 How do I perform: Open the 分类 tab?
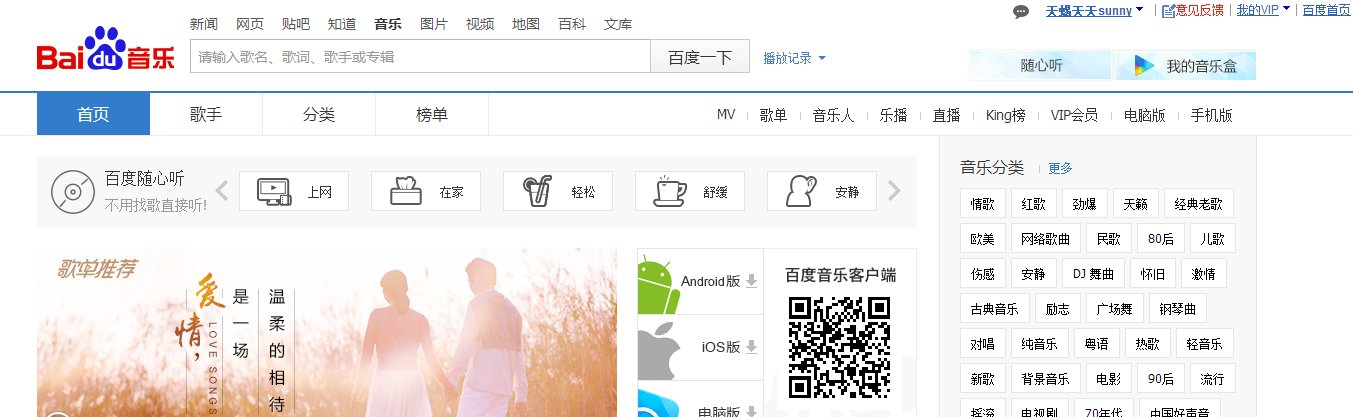(319, 114)
